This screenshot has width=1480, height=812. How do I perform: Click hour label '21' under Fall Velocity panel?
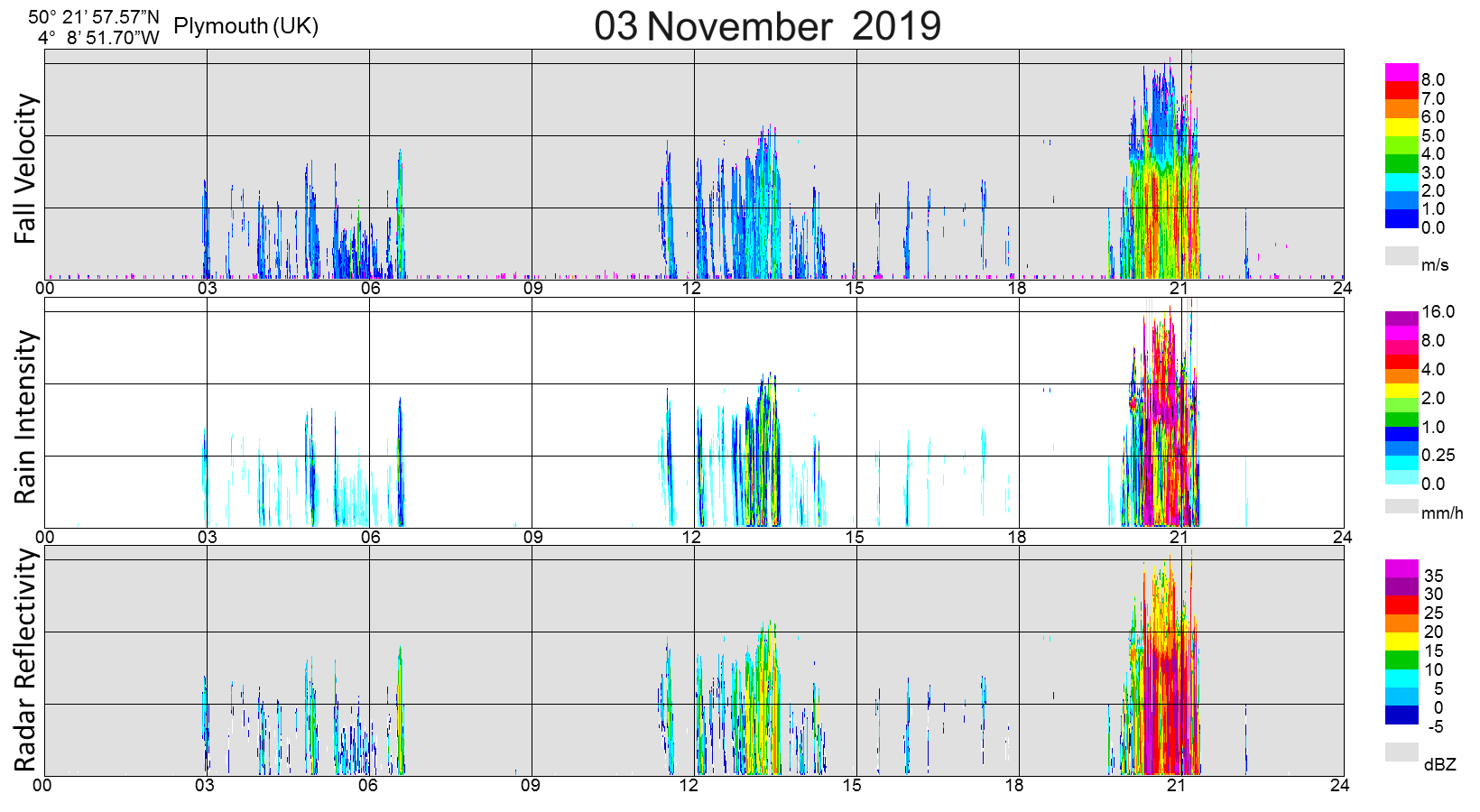point(1179,289)
